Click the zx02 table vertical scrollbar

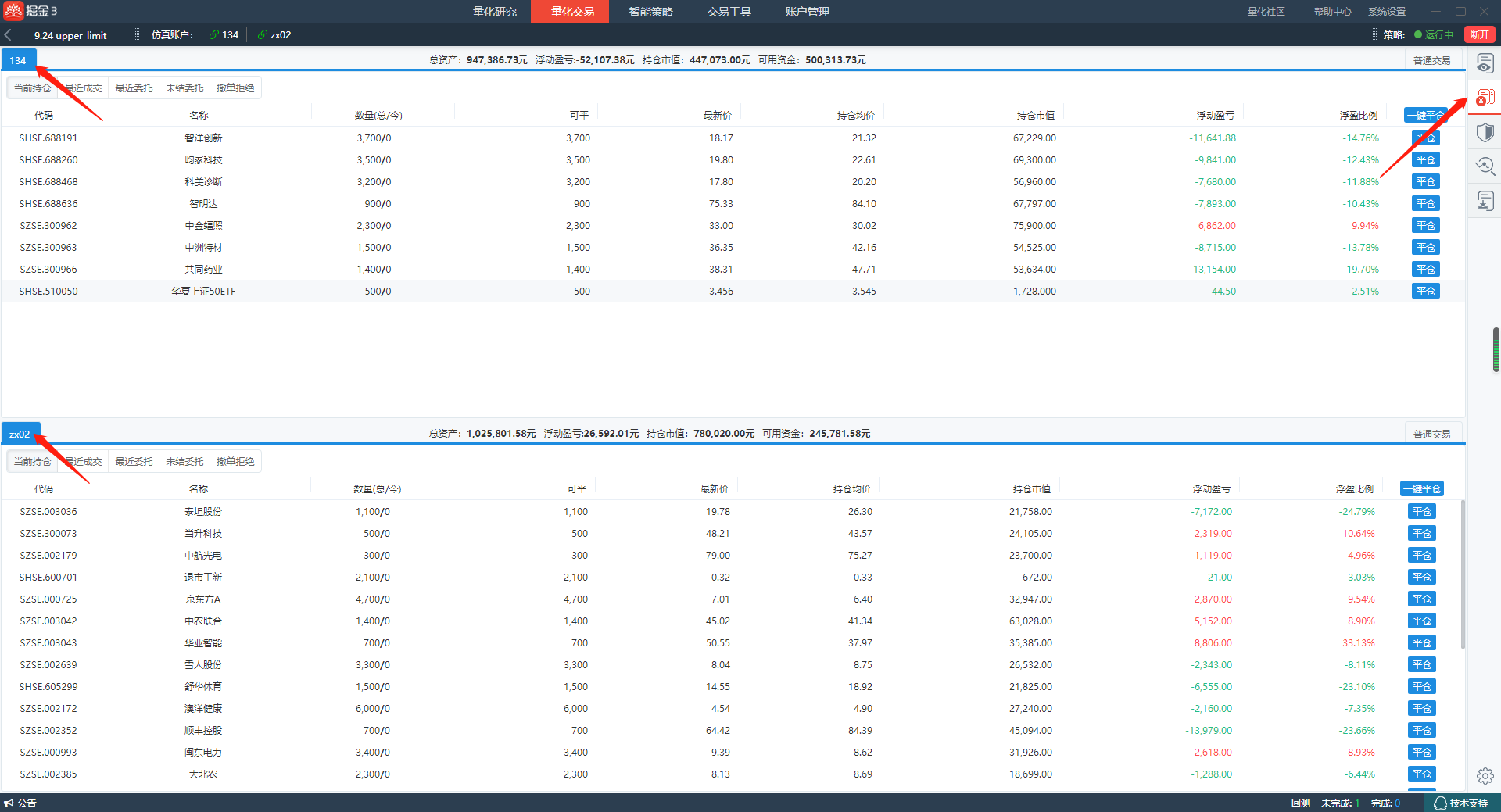tap(1462, 574)
